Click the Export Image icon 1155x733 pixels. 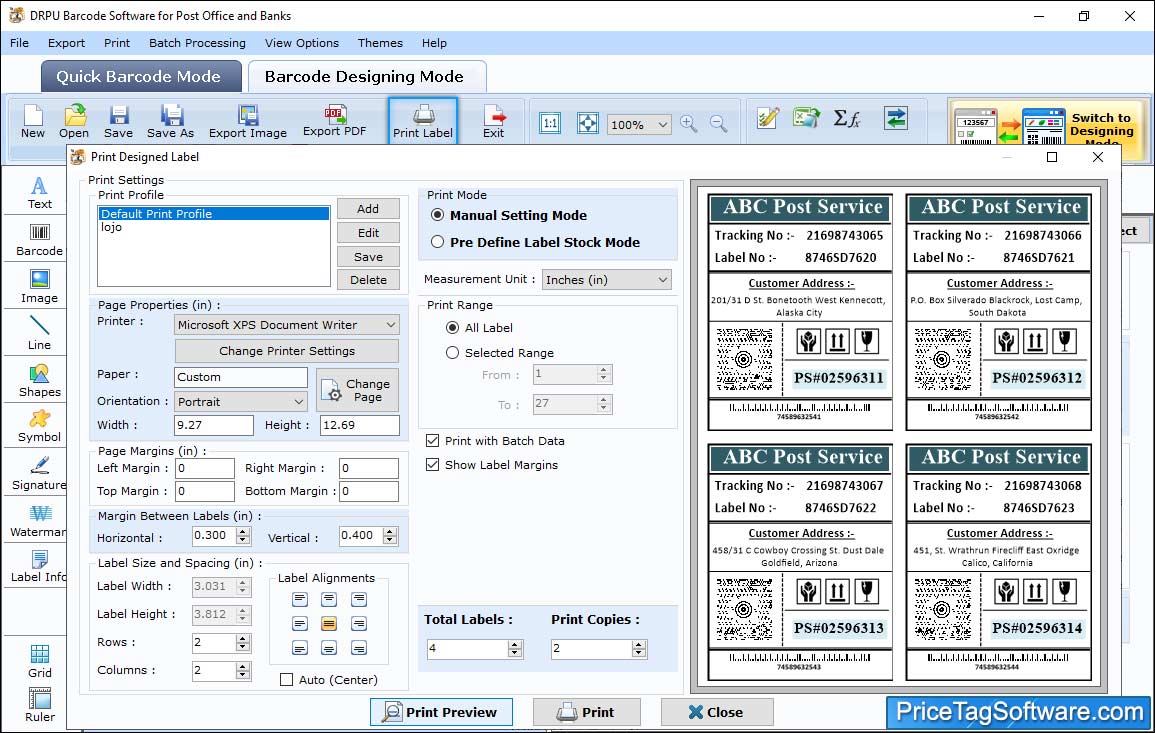248,122
